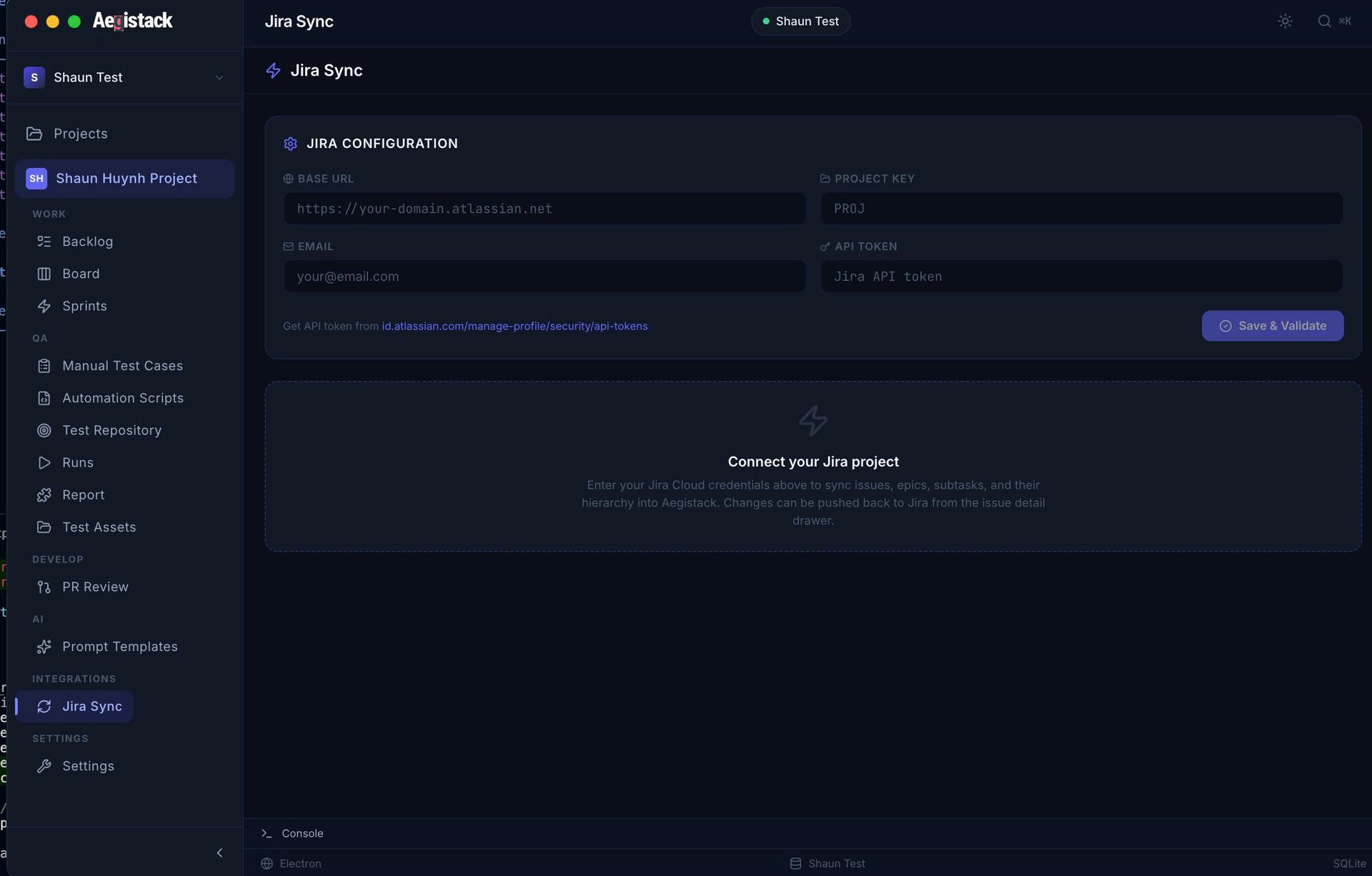Focus the Base URL input field
The height and width of the screenshot is (876, 1372).
545,209
